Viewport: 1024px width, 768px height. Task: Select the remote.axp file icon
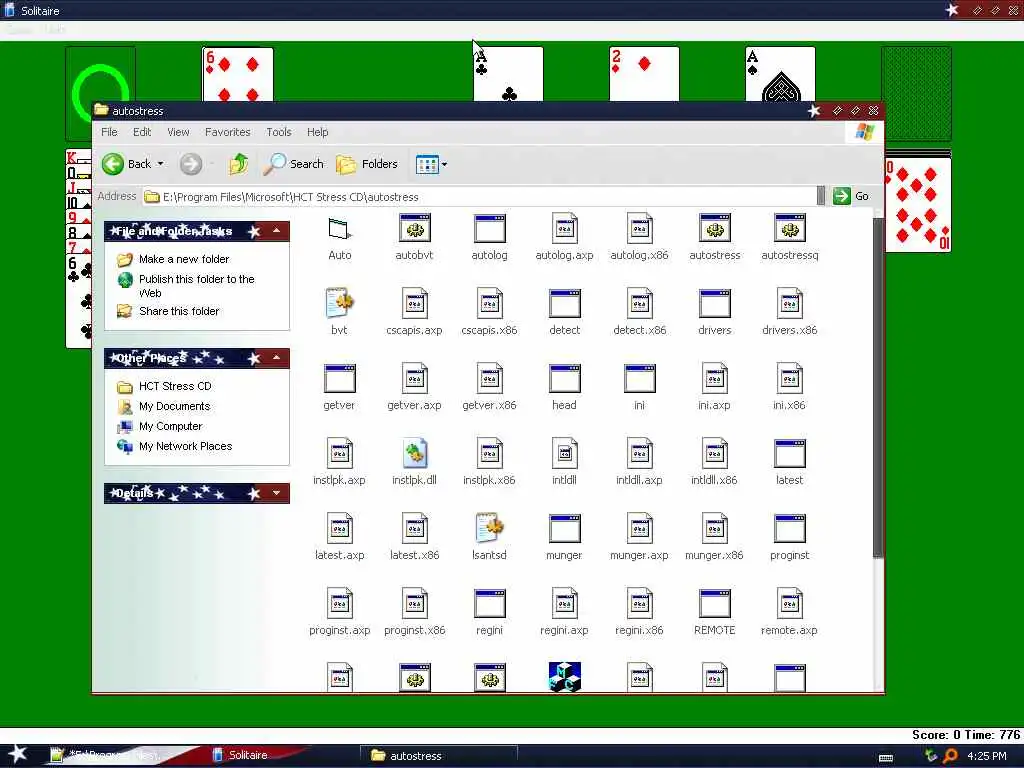(x=790, y=604)
